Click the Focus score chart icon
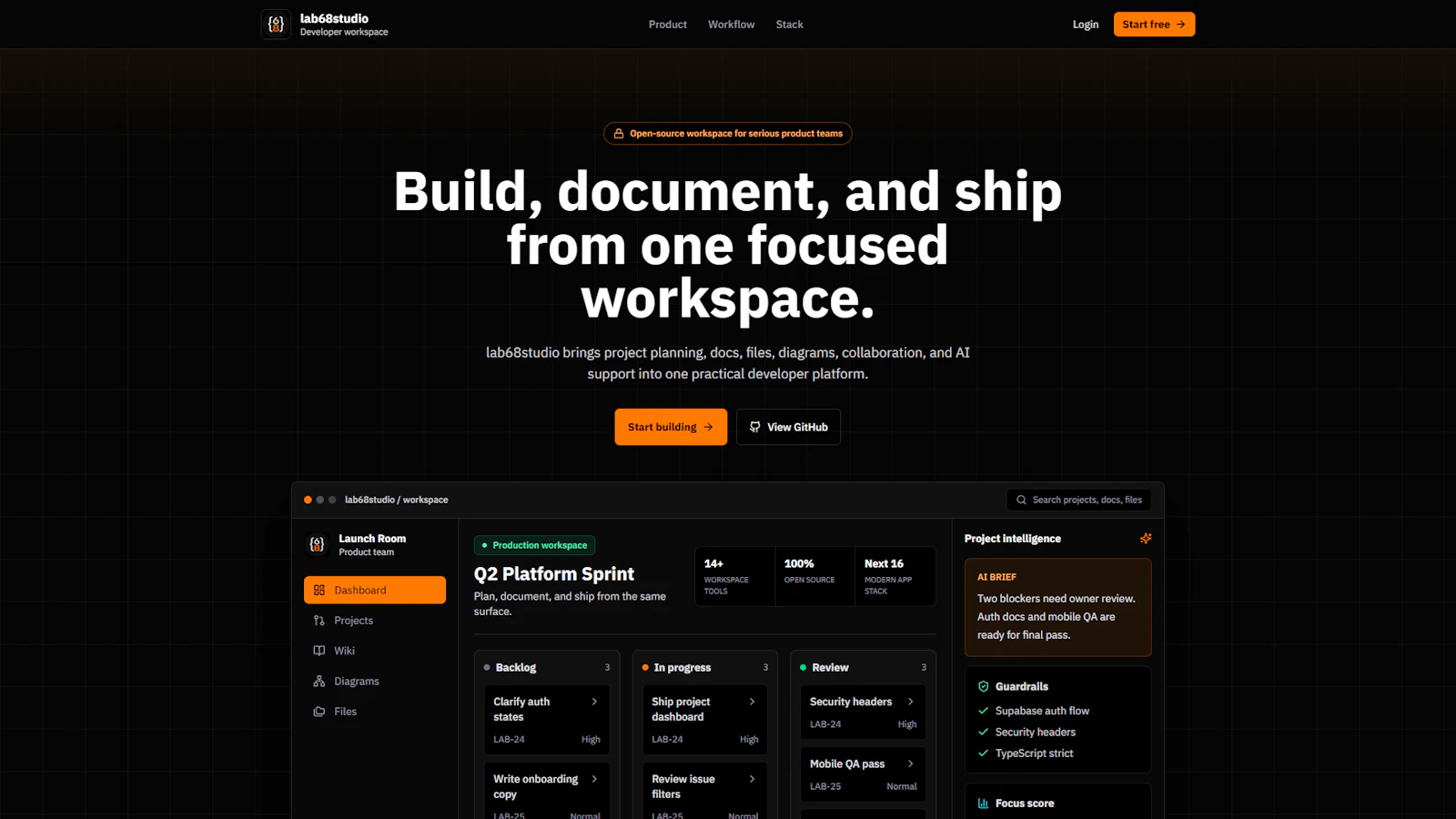The image size is (1456, 819). coord(984,804)
